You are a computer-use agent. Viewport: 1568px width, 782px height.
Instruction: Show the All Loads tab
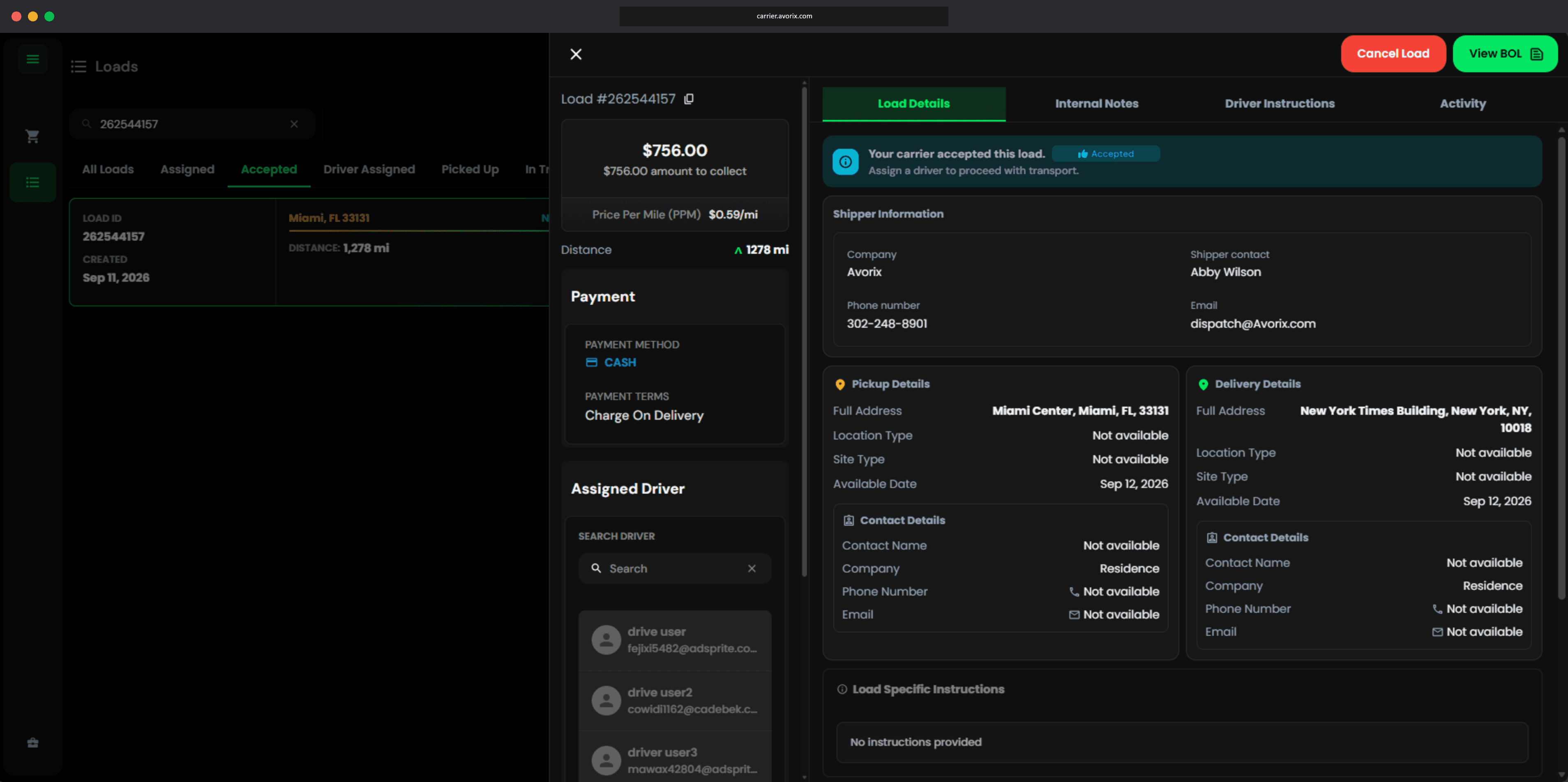tap(108, 169)
